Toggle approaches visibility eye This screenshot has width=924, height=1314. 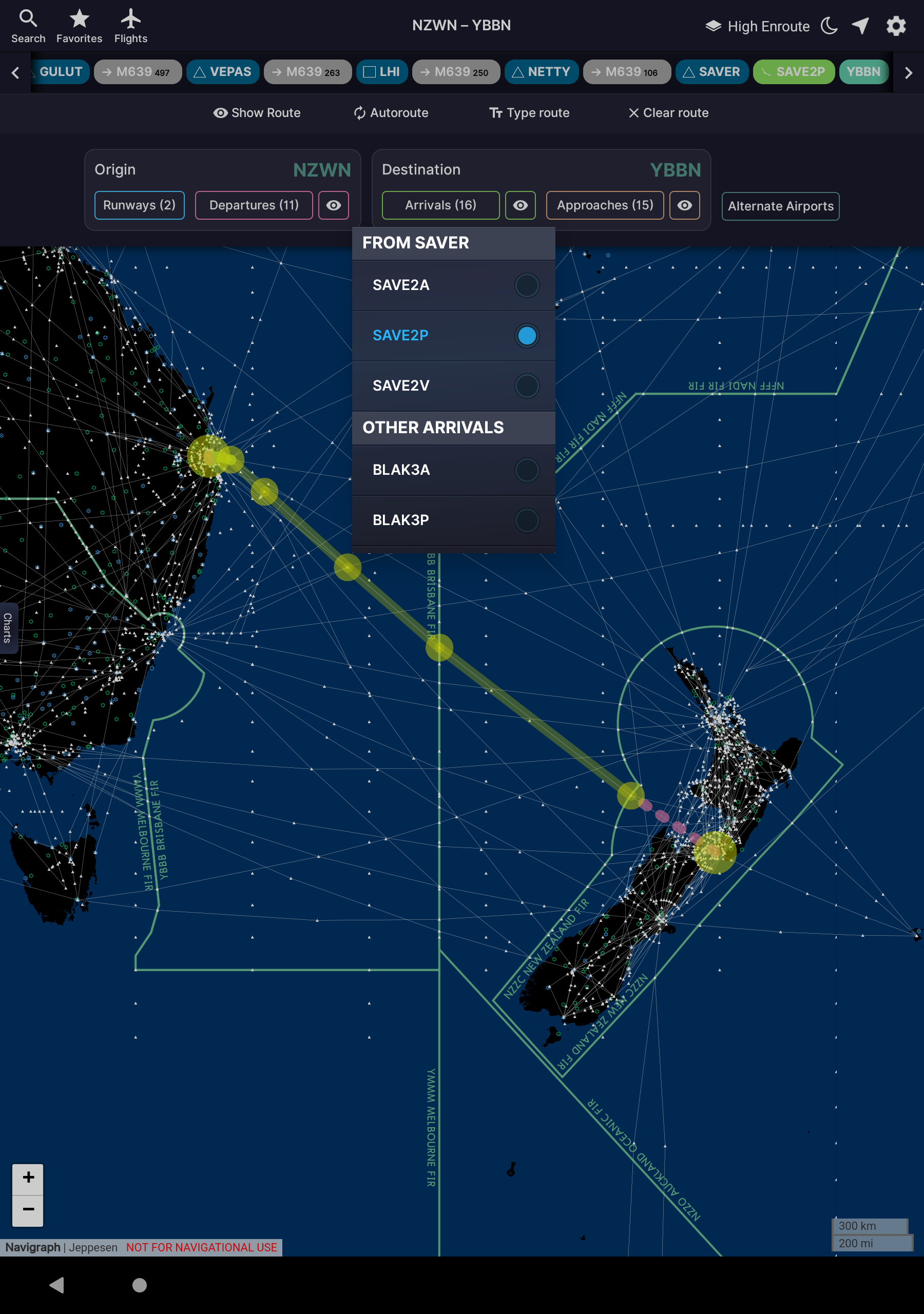coord(685,205)
